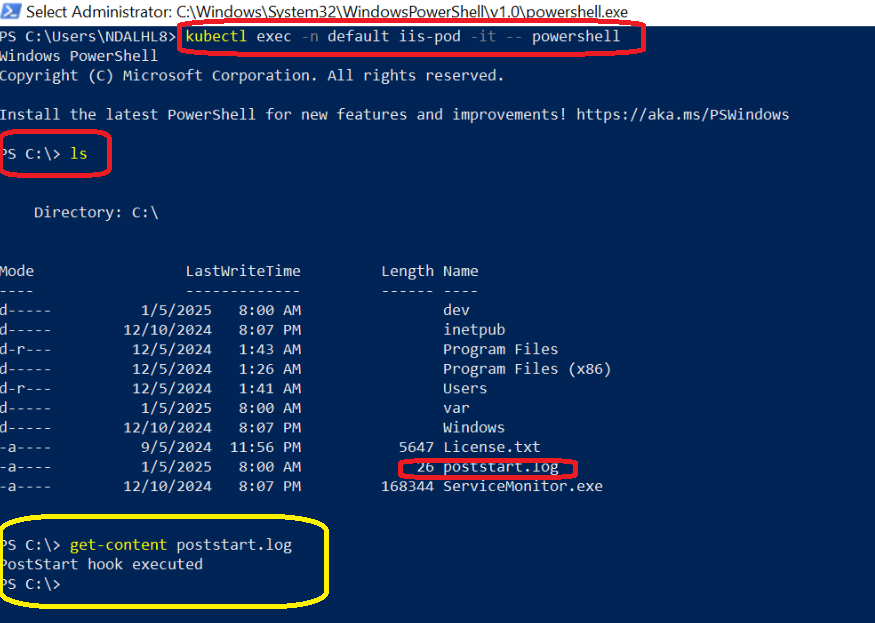
Task: Click the LastWriteTime column header
Action: pyautogui.click(x=243, y=271)
